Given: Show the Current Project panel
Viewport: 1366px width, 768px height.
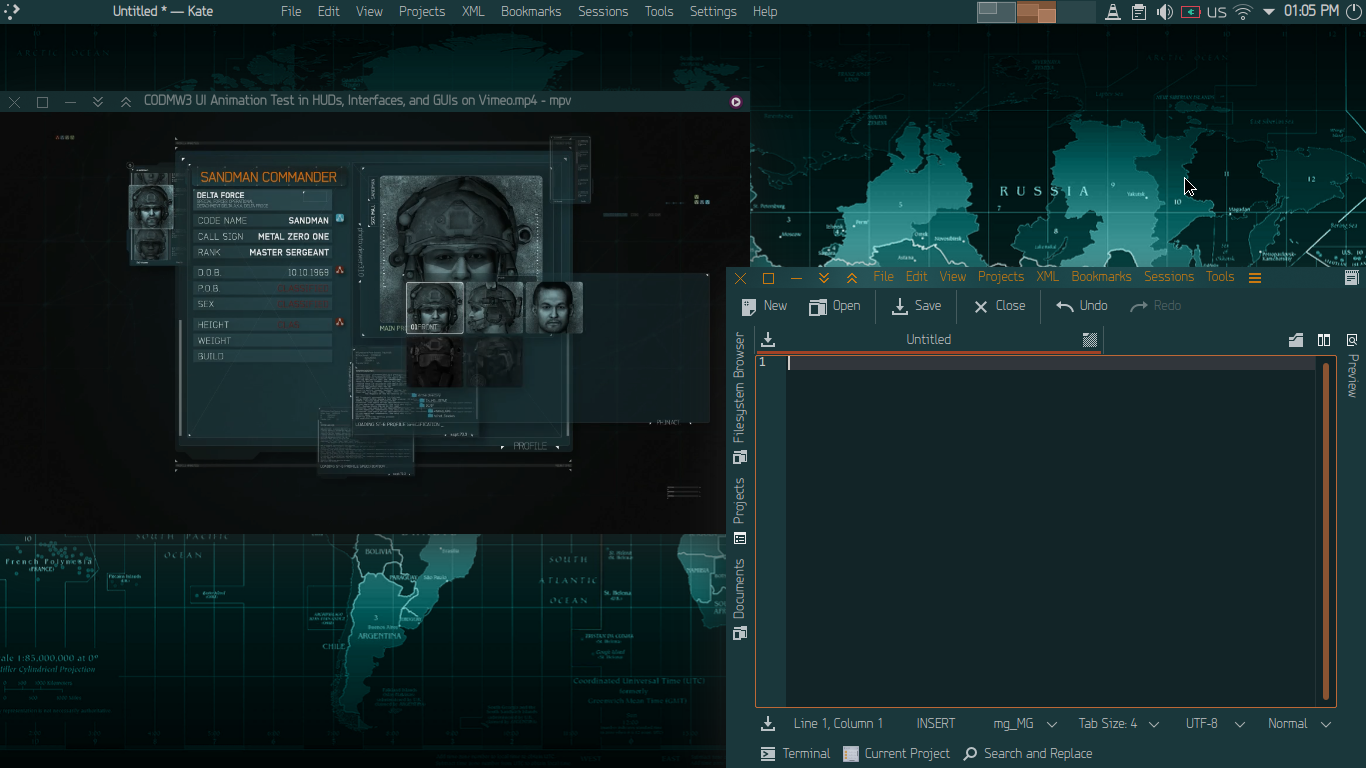Looking at the screenshot, I should [x=896, y=754].
